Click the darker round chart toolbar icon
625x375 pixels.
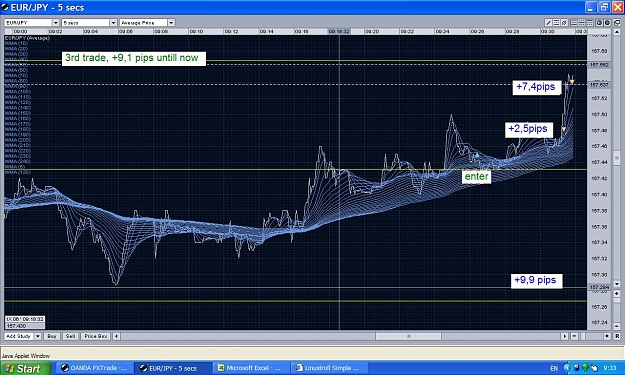point(607,23)
